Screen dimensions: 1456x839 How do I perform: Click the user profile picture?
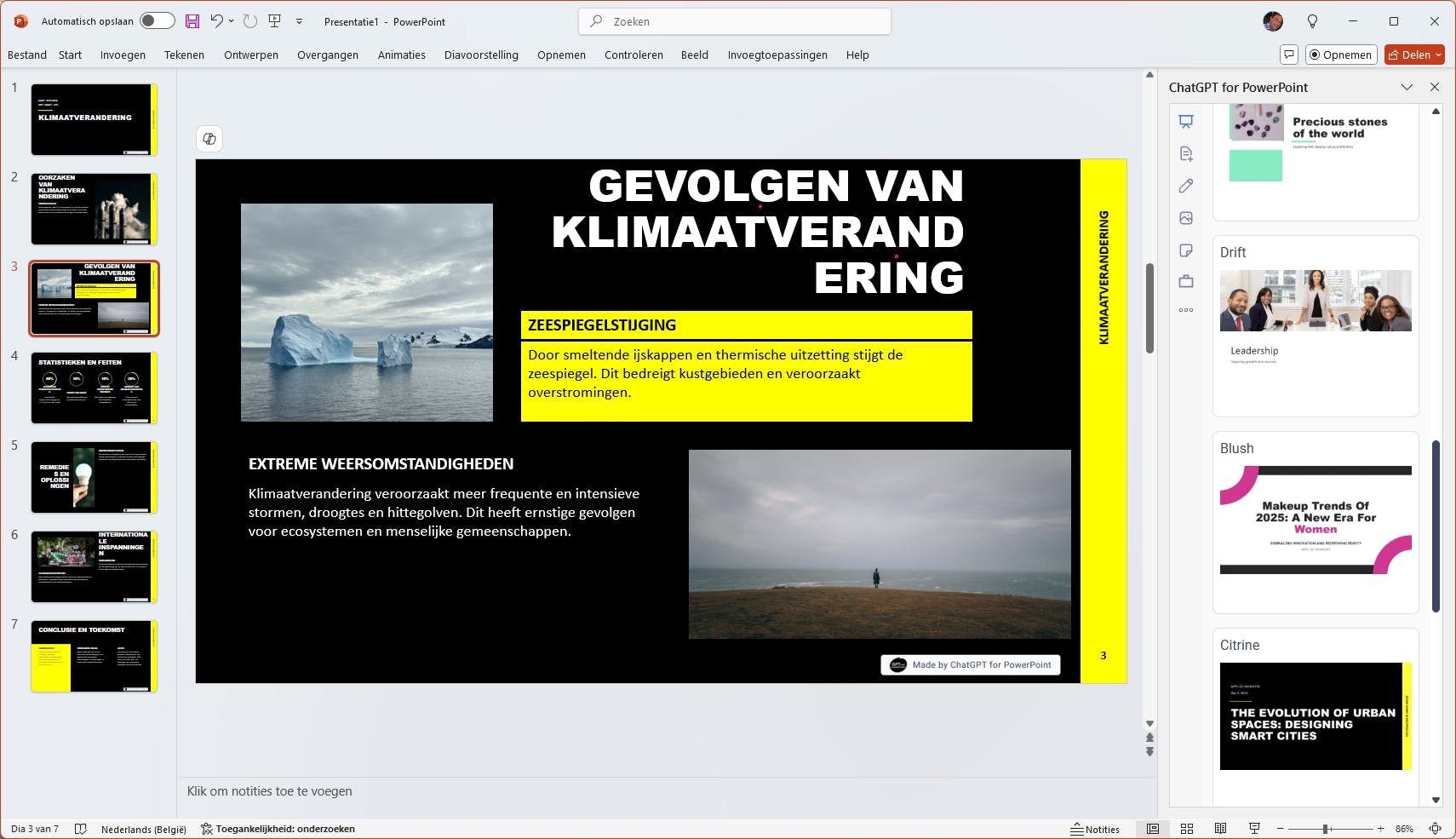(1273, 21)
